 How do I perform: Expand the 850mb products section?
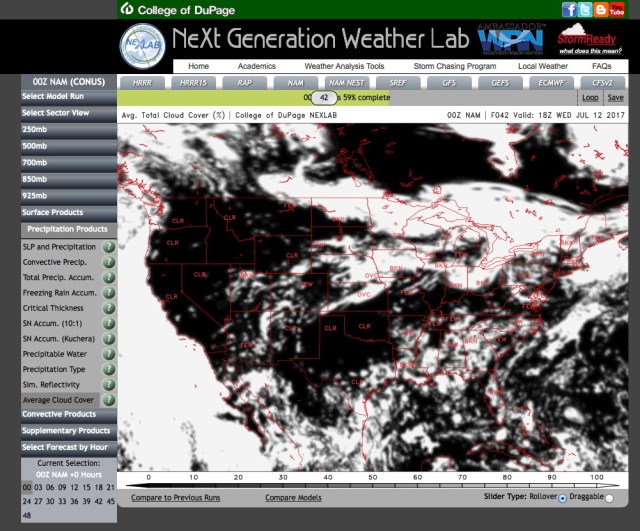click(x=69, y=180)
